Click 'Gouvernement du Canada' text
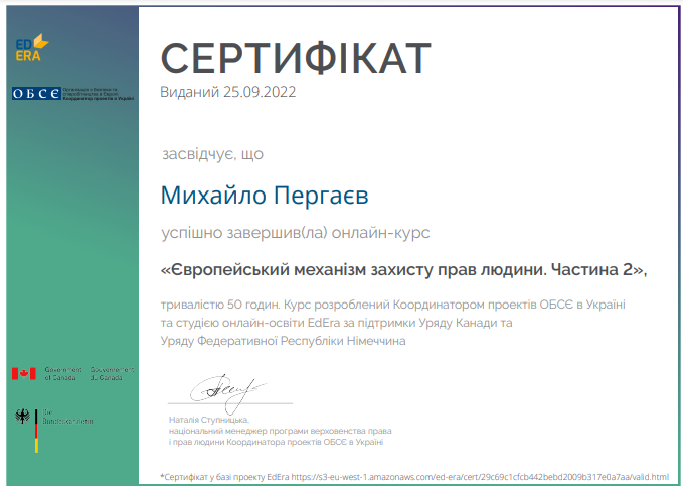 click(x=112, y=374)
